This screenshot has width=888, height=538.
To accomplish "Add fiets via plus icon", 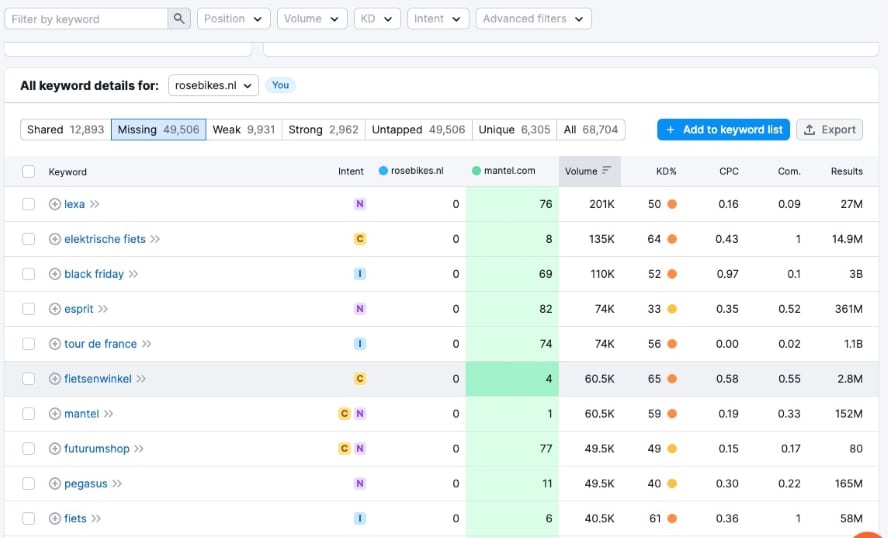I will (x=55, y=518).
